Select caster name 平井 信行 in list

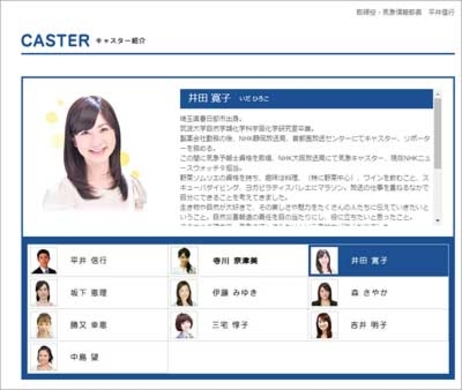(88, 261)
